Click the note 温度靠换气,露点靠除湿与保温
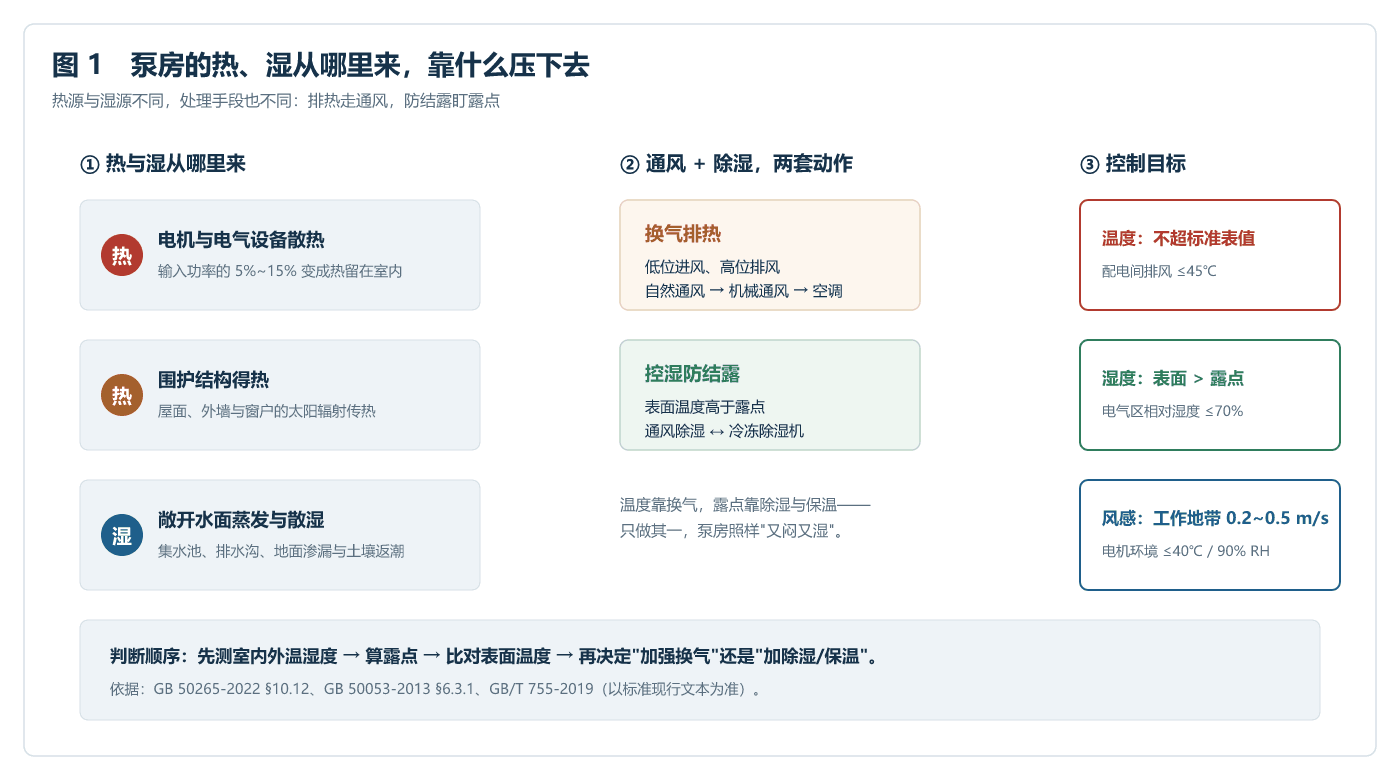The image size is (1400, 780). [745, 505]
